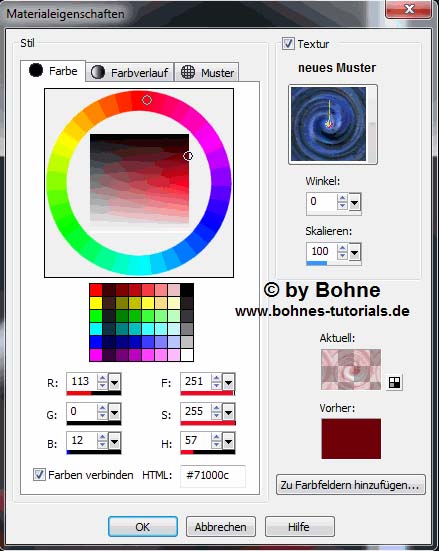Click the Skalieren field showing 100
This screenshot has height=551, width=439.
coord(322,252)
